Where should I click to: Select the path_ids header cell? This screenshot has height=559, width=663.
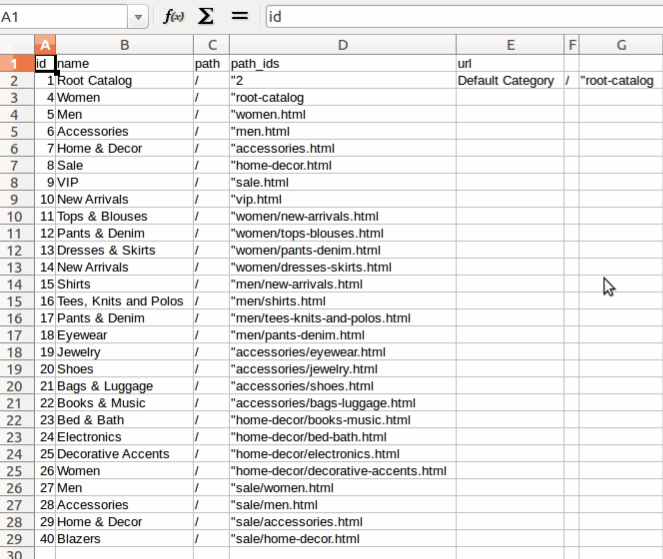pos(342,64)
